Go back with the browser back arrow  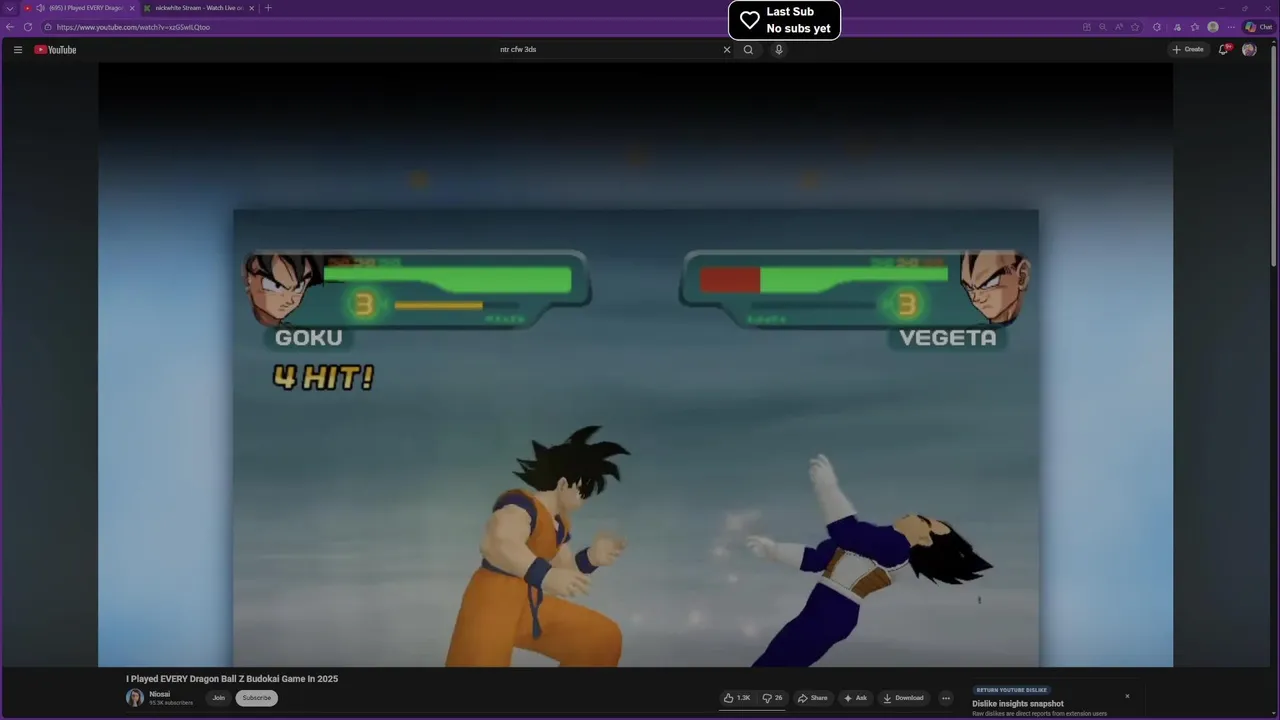pos(10,27)
